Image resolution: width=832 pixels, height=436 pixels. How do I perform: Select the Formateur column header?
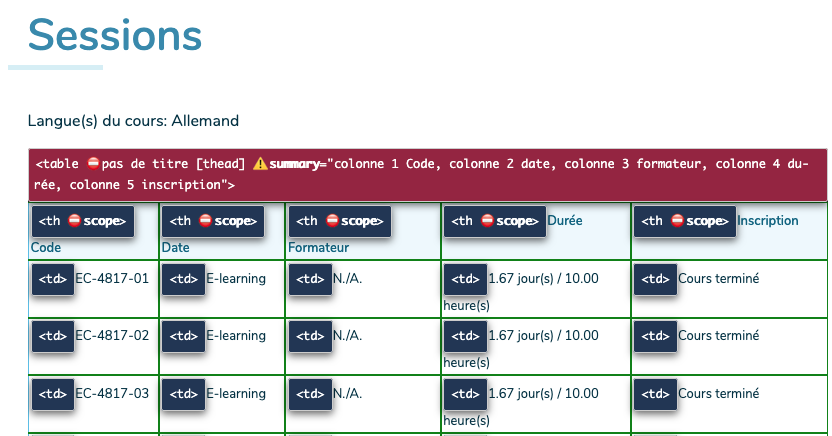click(318, 248)
